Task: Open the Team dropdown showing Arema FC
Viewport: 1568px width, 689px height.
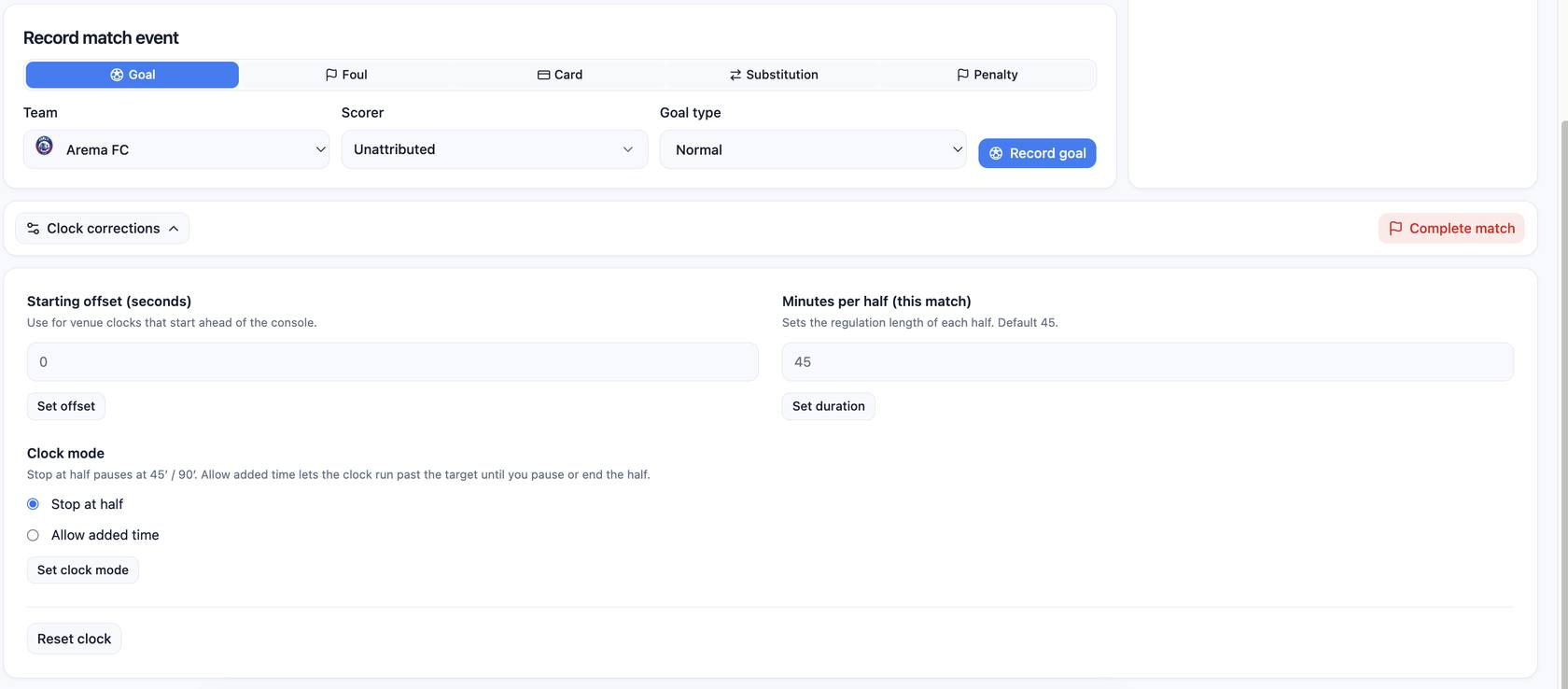Action: click(176, 149)
